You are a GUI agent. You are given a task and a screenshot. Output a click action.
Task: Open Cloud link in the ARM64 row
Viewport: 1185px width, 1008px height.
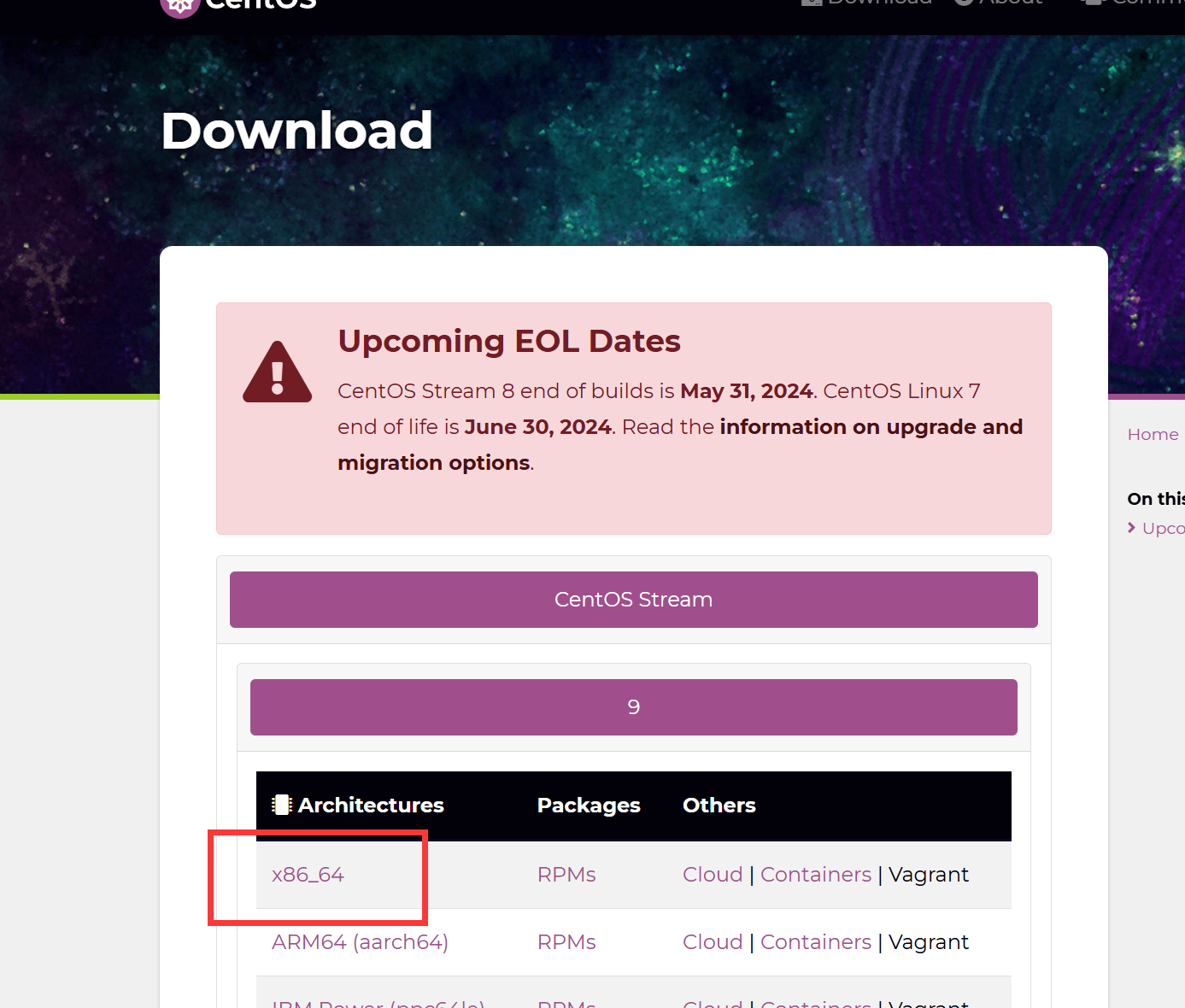coord(713,942)
